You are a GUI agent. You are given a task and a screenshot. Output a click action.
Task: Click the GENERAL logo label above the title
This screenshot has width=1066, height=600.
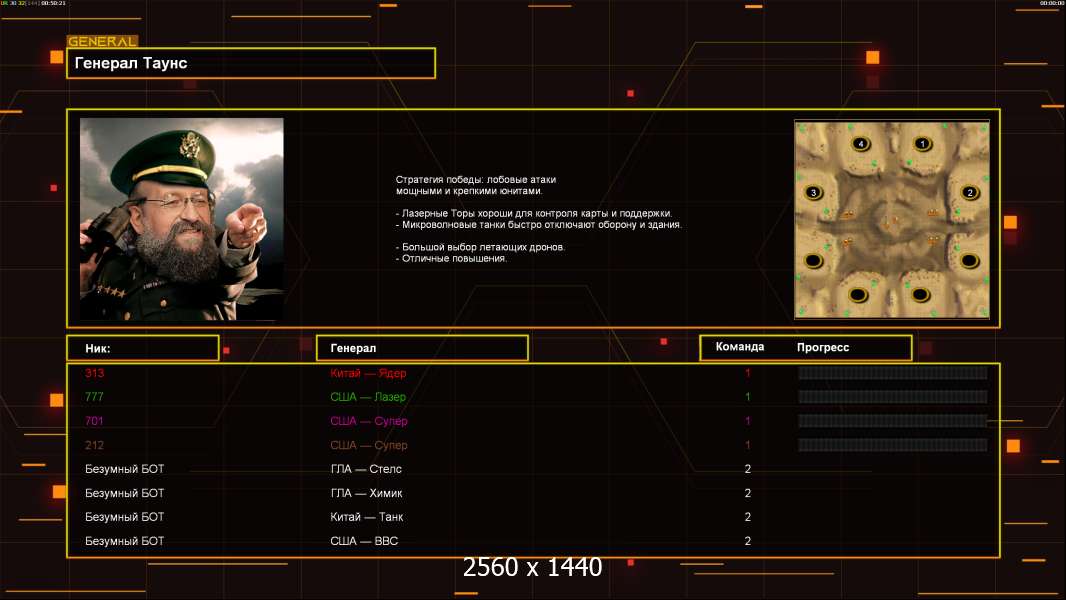coord(102,42)
